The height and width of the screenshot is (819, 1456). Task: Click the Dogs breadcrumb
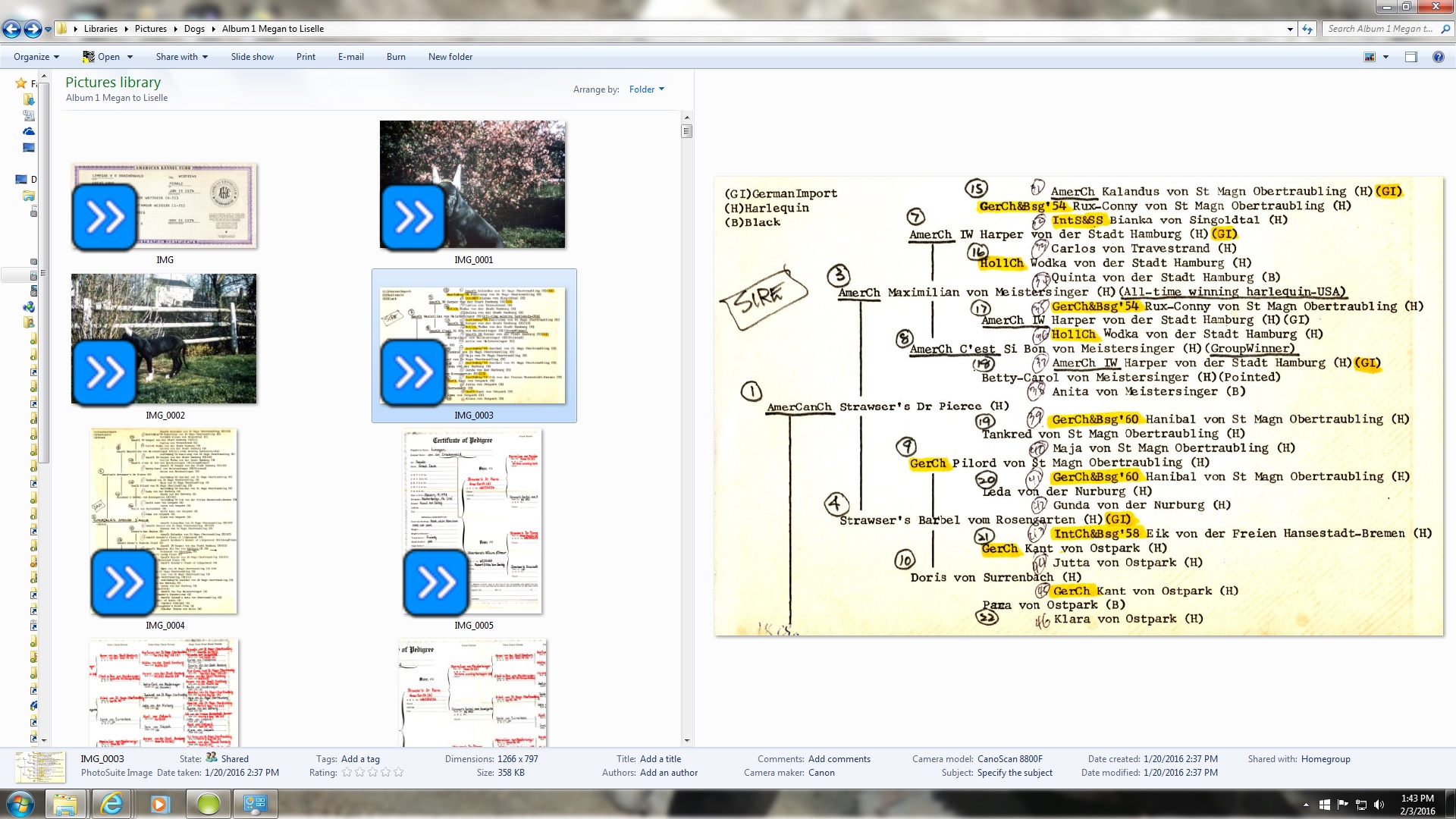click(194, 29)
